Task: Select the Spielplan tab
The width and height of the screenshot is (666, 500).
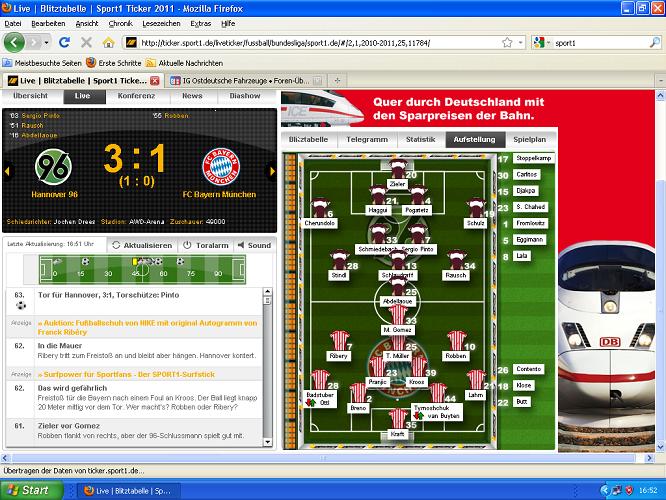Action: [530, 139]
